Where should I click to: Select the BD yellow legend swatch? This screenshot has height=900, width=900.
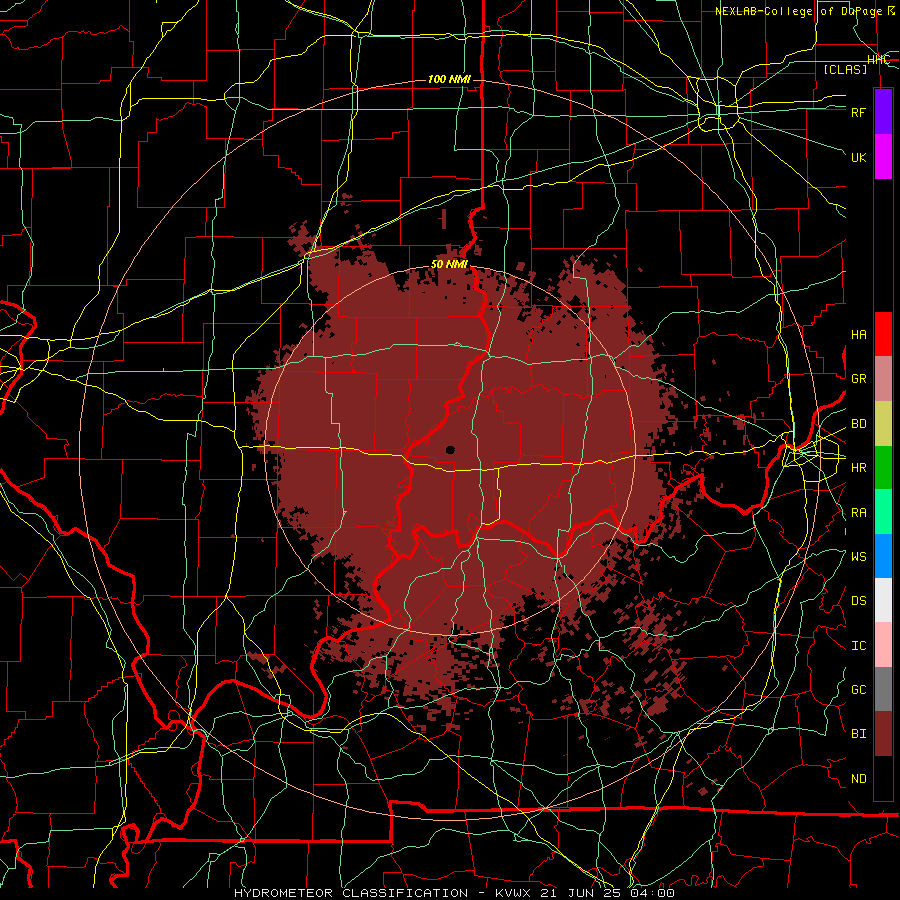pos(883,424)
